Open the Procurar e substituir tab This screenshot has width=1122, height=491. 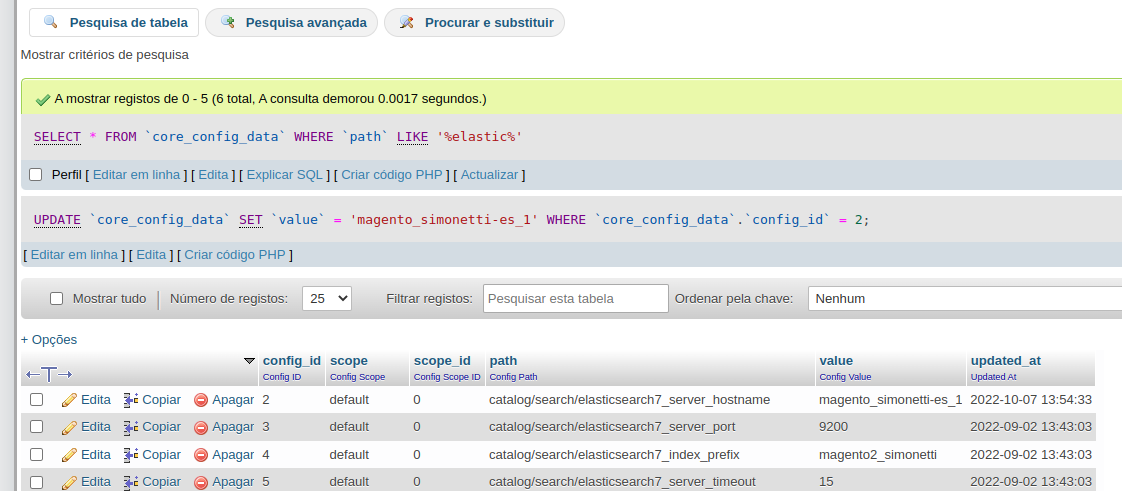(x=474, y=22)
